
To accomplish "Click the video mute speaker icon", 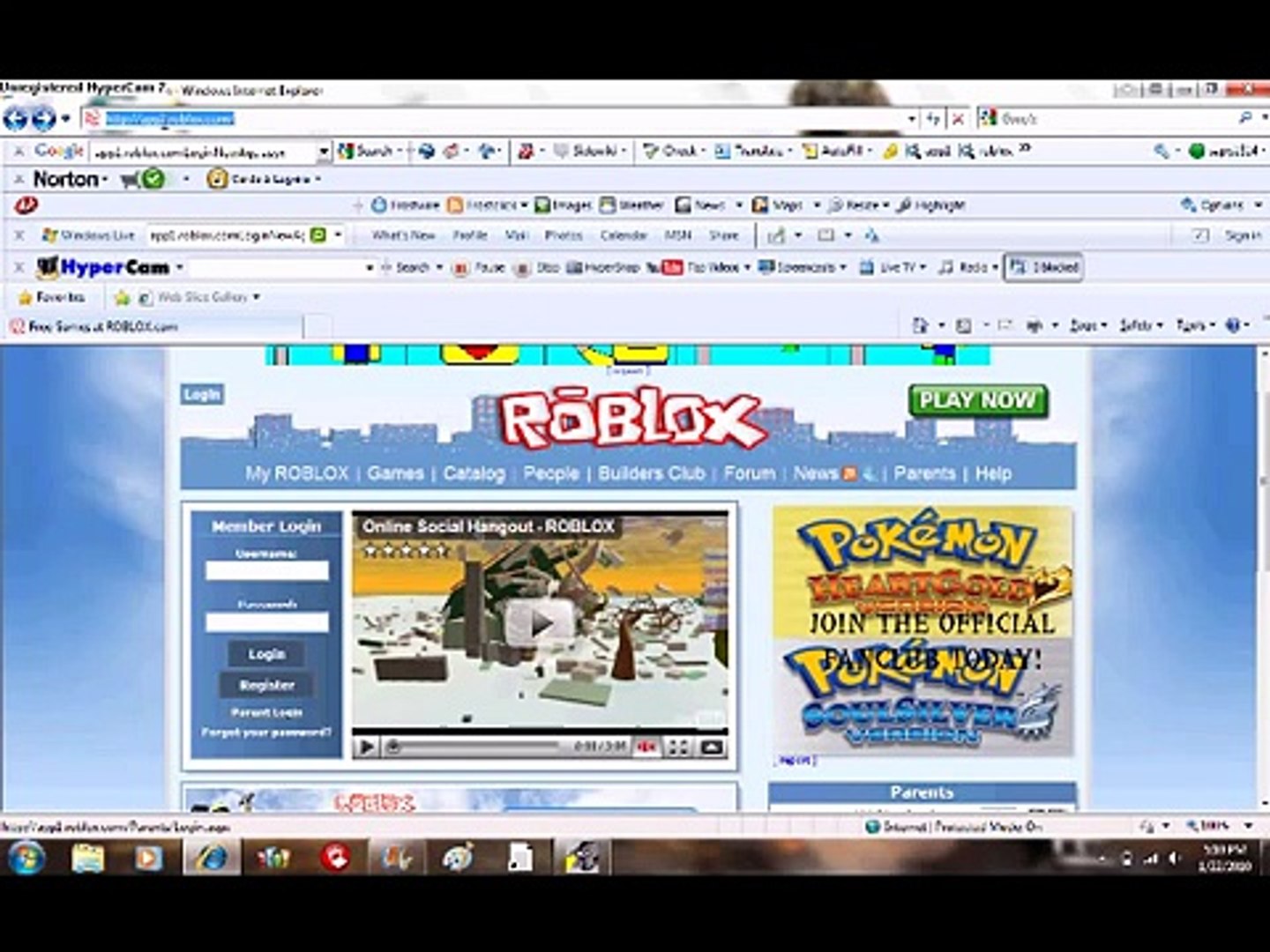I will [646, 747].
